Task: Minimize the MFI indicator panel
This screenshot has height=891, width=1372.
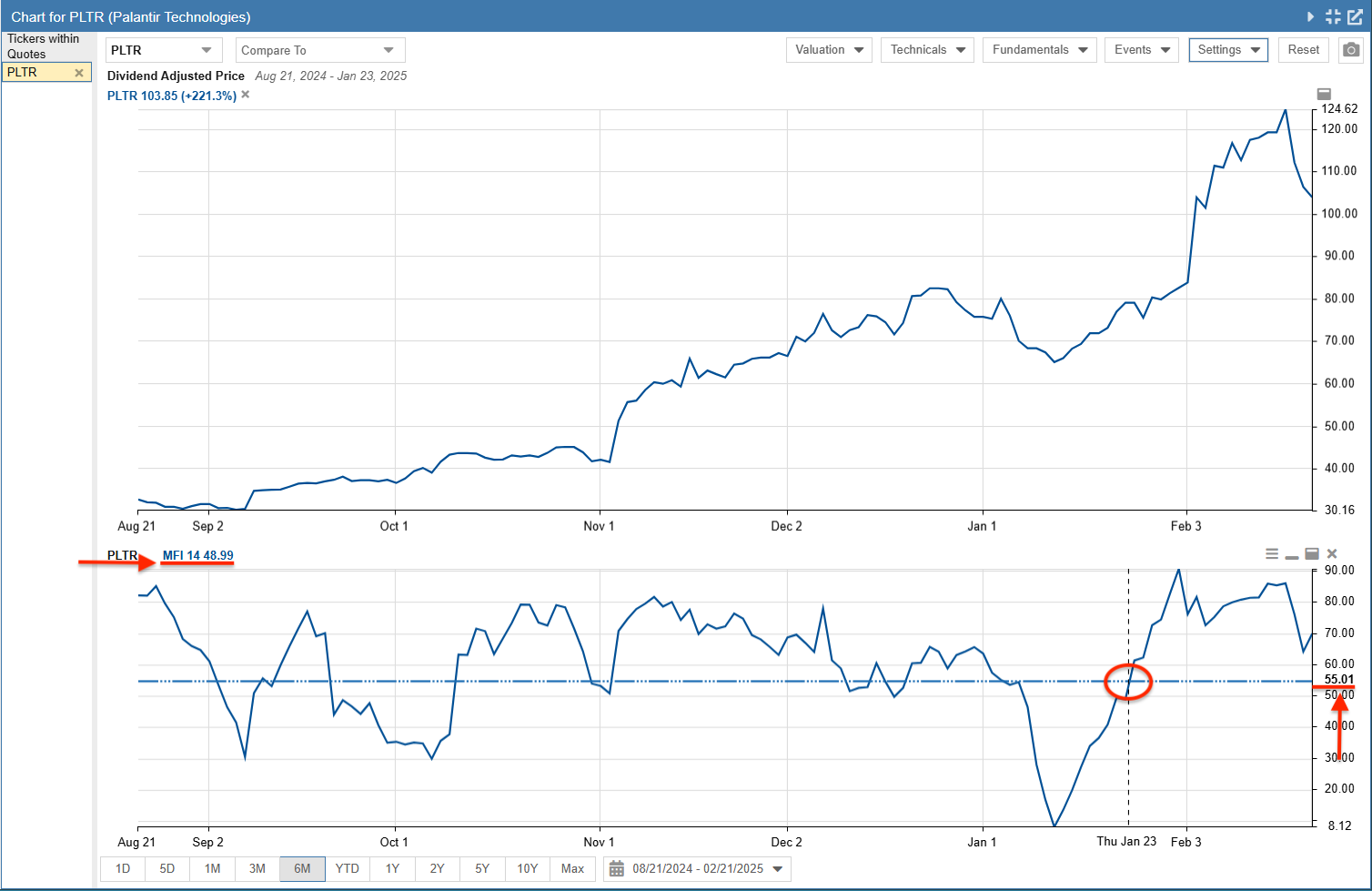Action: (x=1292, y=555)
